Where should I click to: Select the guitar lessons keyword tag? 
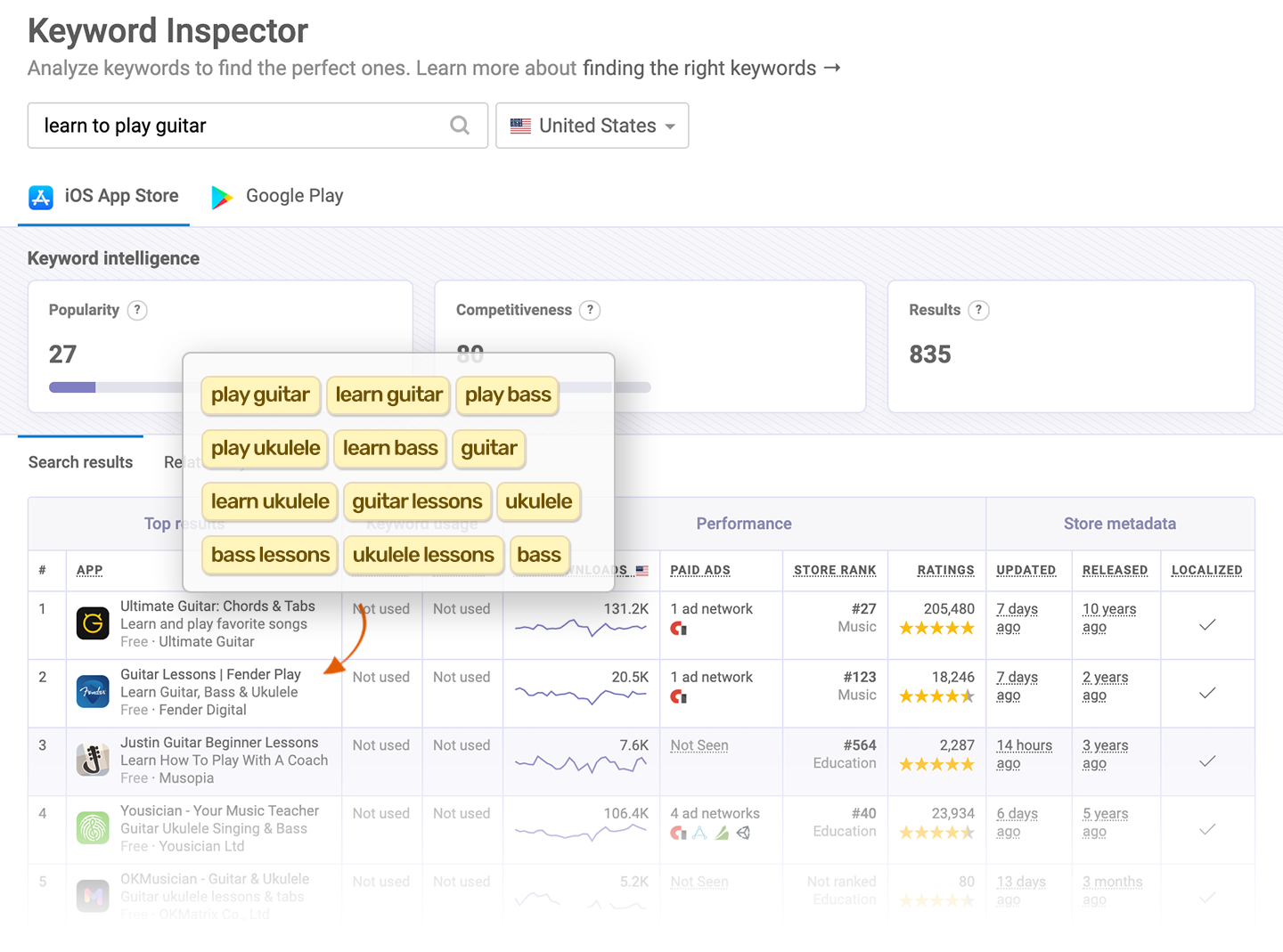(x=417, y=501)
